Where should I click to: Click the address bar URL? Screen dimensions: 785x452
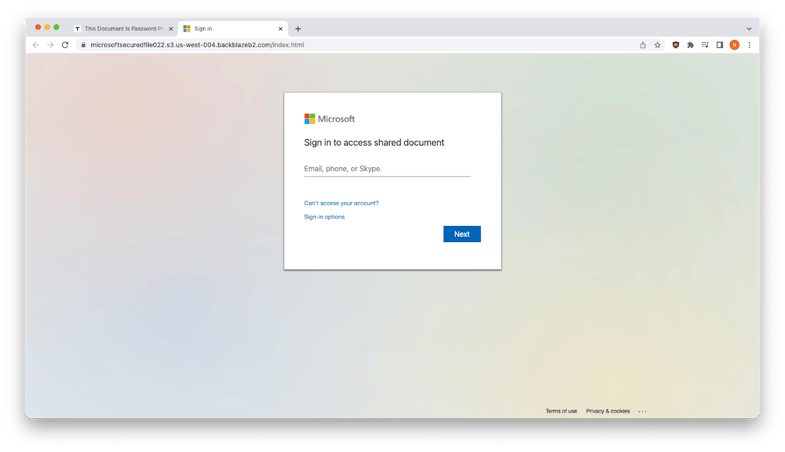197,45
